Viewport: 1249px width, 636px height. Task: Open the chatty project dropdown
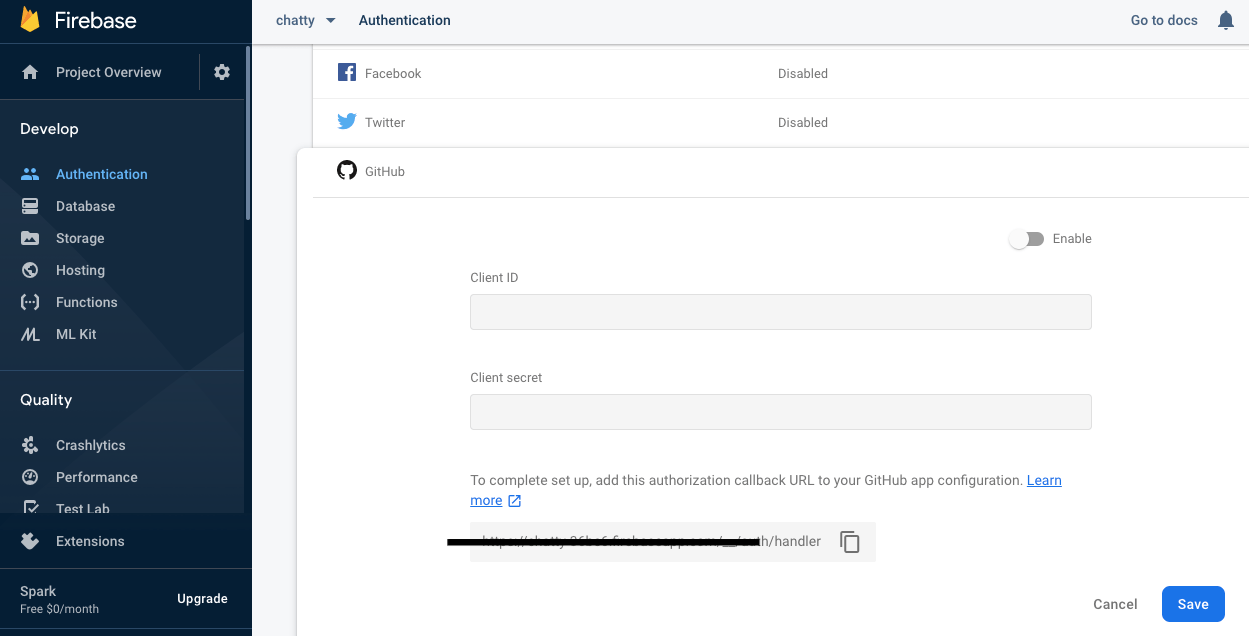(x=306, y=20)
